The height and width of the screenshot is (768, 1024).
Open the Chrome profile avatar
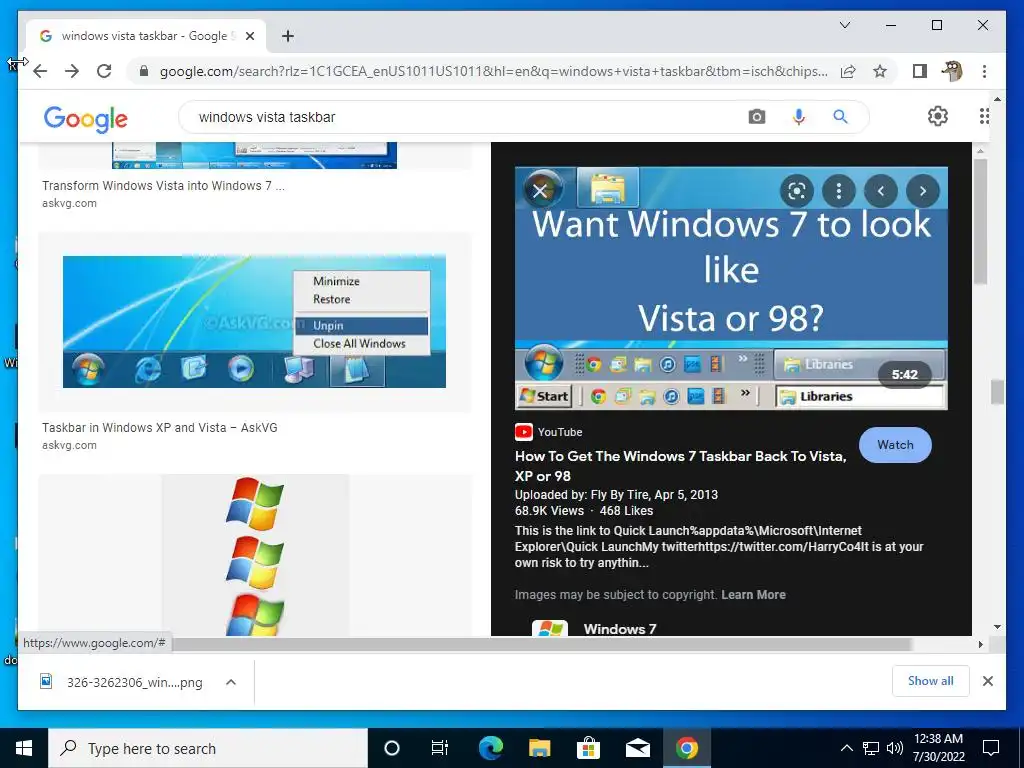pyautogui.click(x=952, y=71)
